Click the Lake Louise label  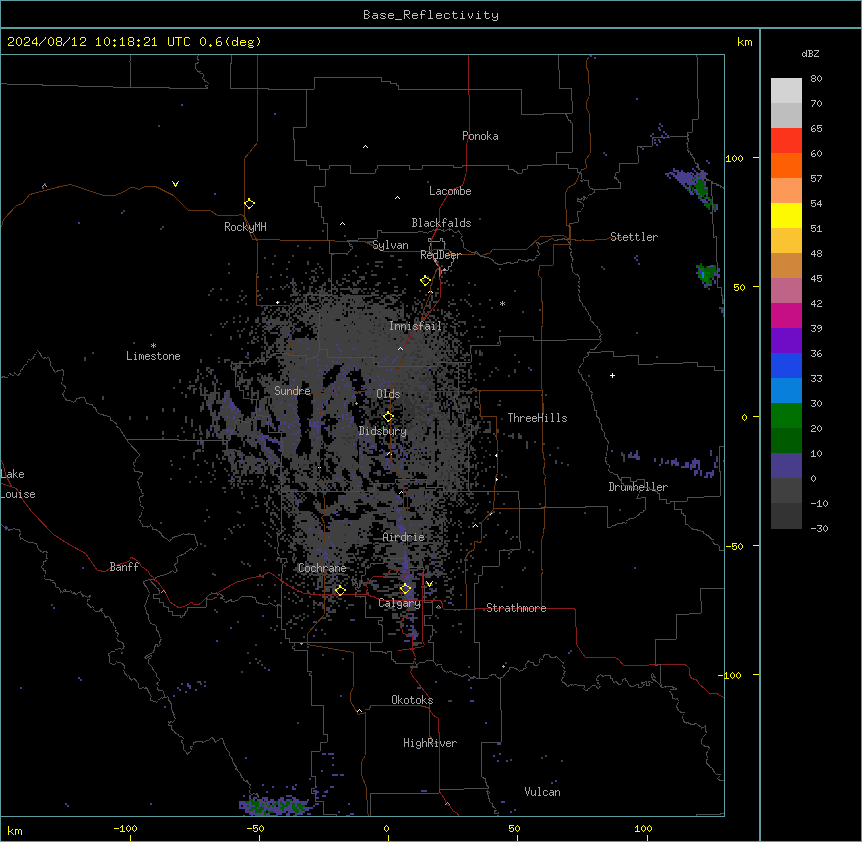click(x=18, y=484)
